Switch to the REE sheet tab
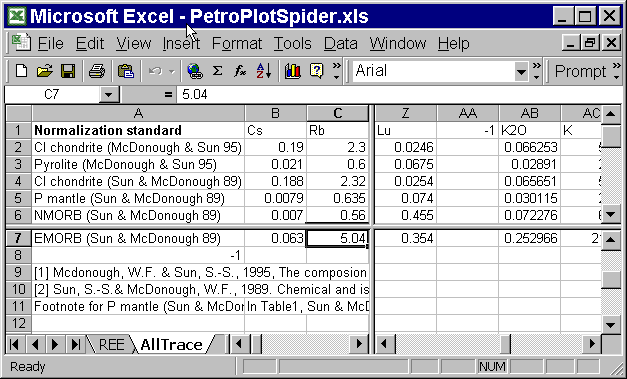The width and height of the screenshot is (627, 379). coord(111,345)
